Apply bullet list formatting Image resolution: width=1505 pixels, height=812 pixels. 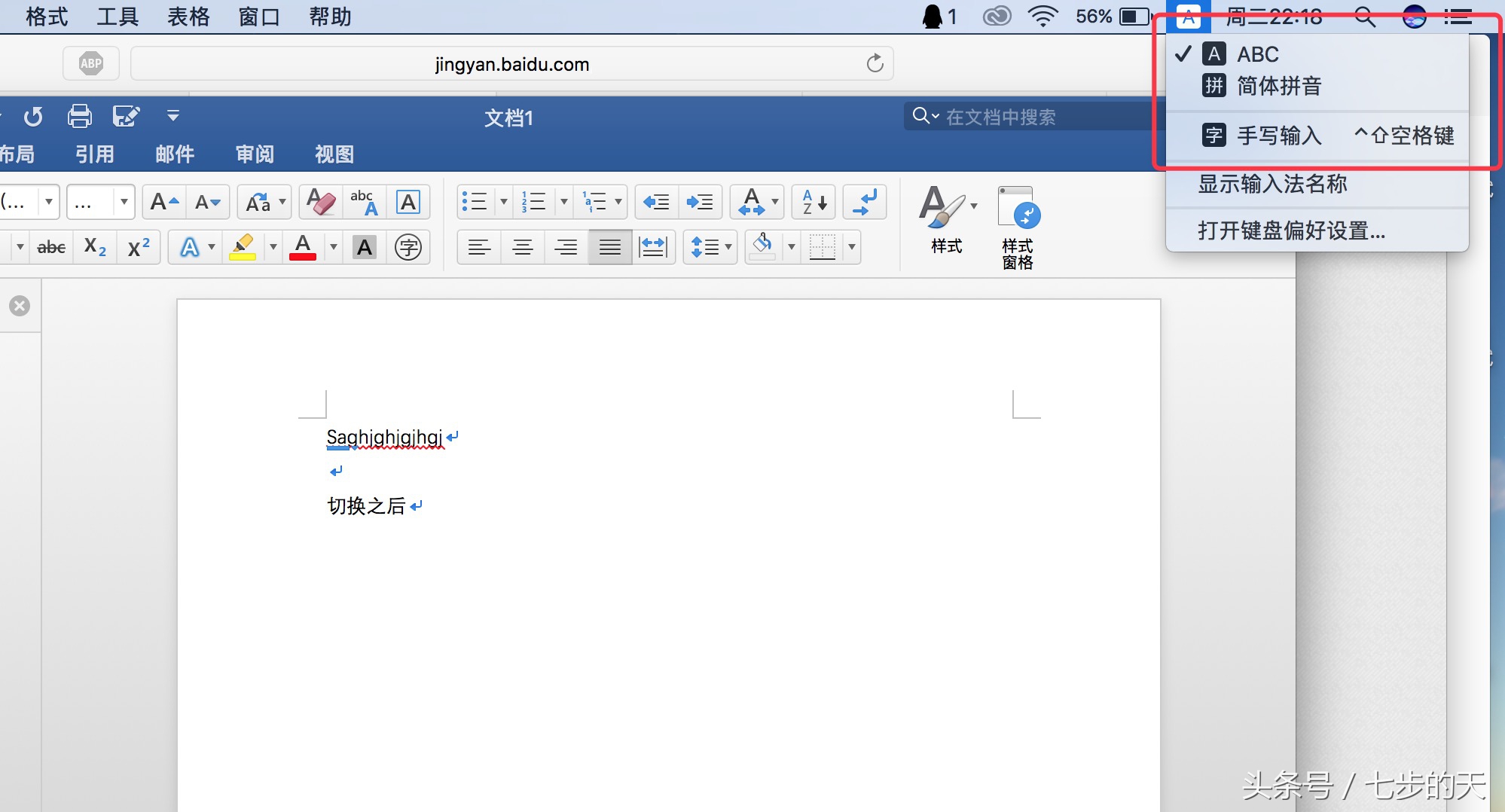point(475,202)
